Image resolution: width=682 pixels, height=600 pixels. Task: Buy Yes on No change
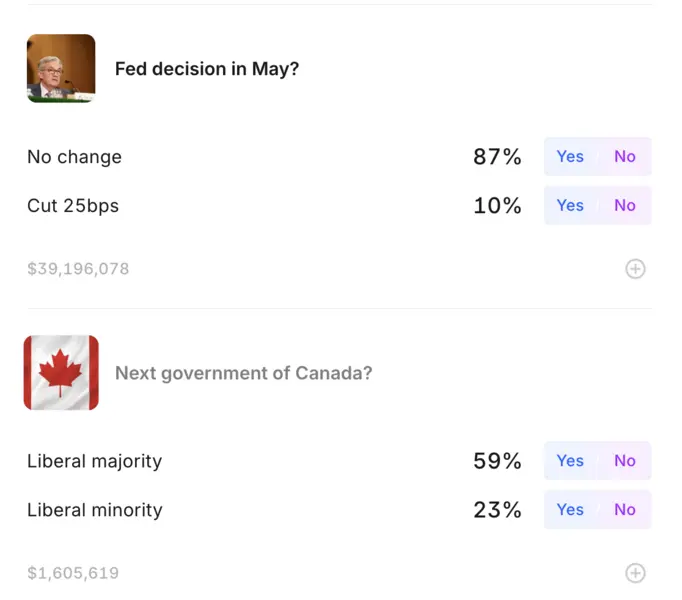[571, 157]
